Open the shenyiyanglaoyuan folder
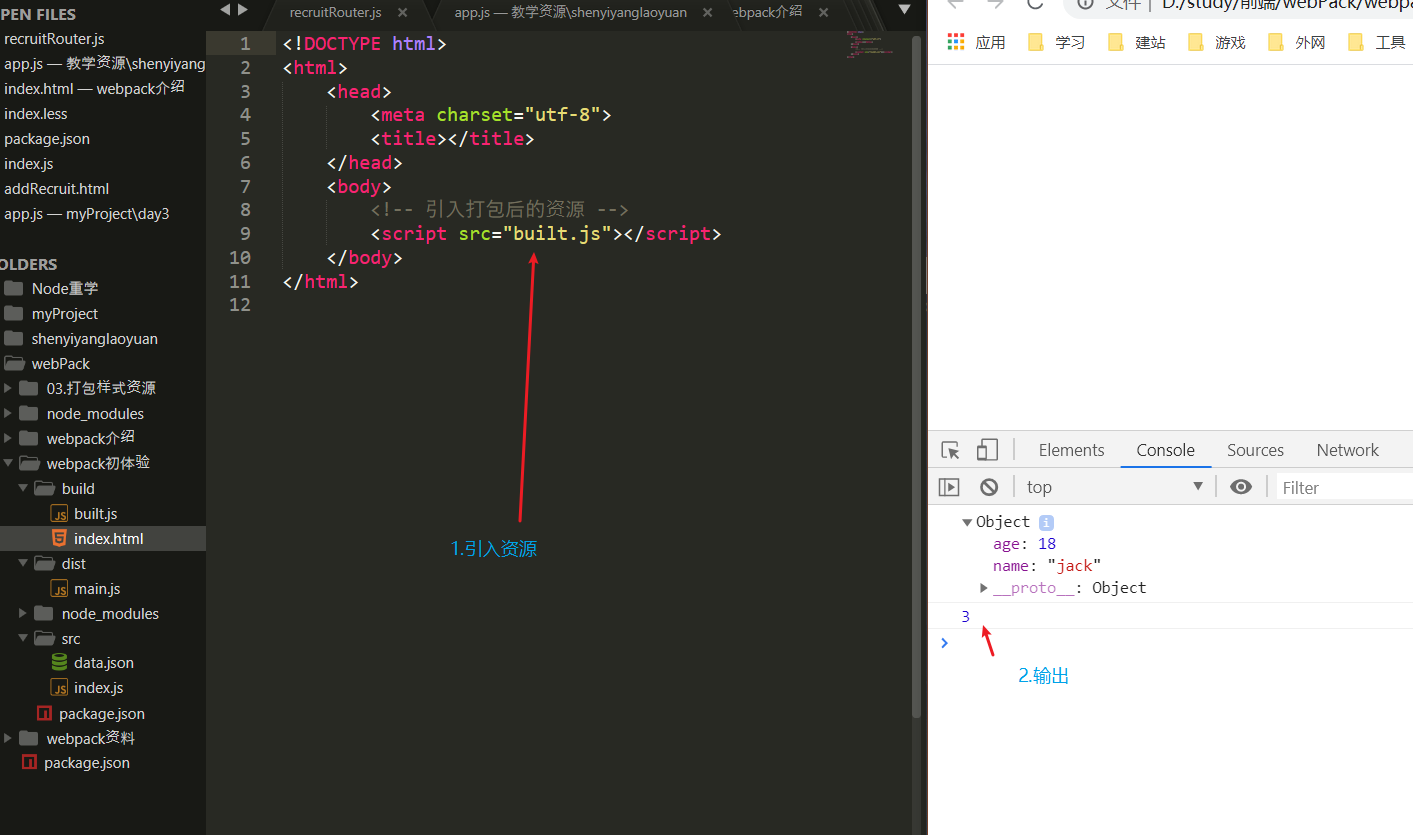The height and width of the screenshot is (835, 1413). pyautogui.click(x=94, y=339)
